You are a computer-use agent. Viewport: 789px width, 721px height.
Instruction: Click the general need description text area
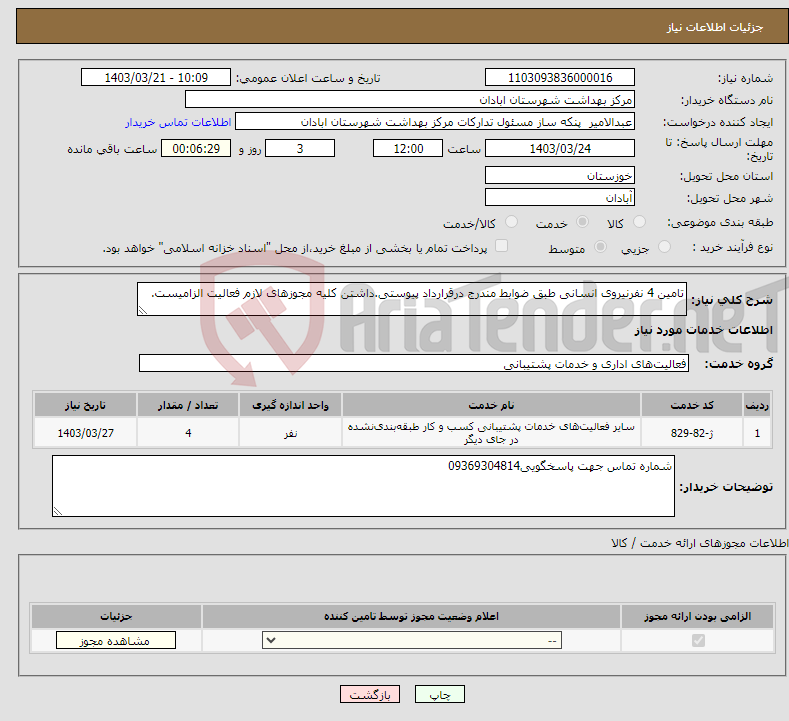click(412, 299)
